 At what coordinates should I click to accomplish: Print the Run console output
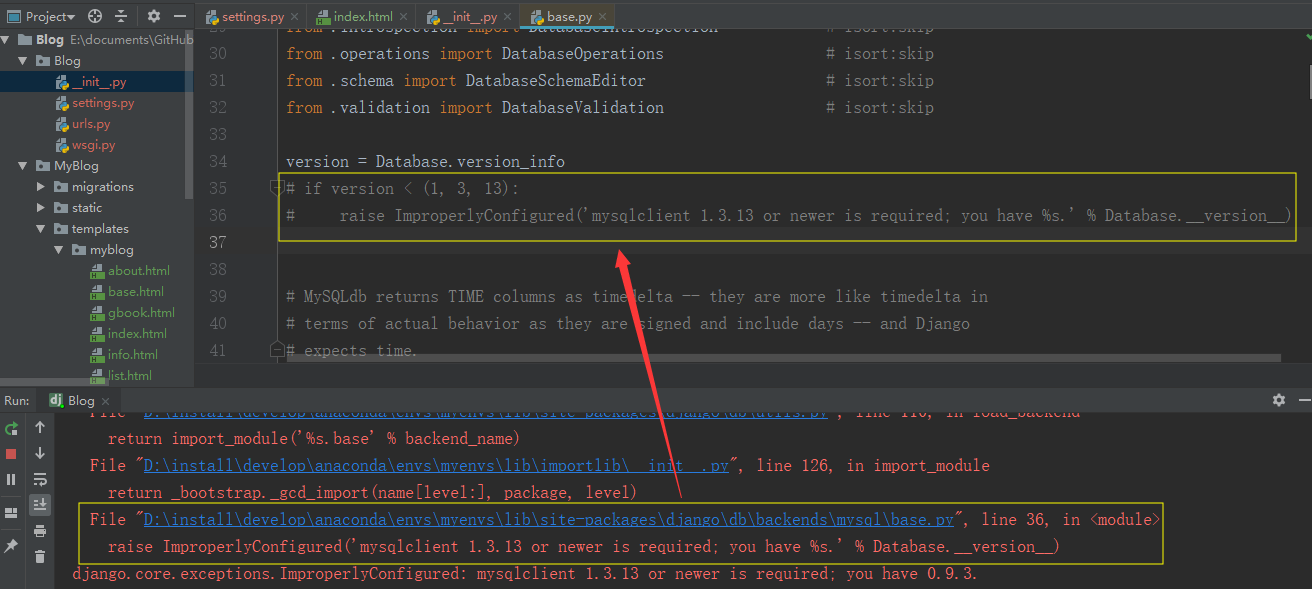point(40,531)
